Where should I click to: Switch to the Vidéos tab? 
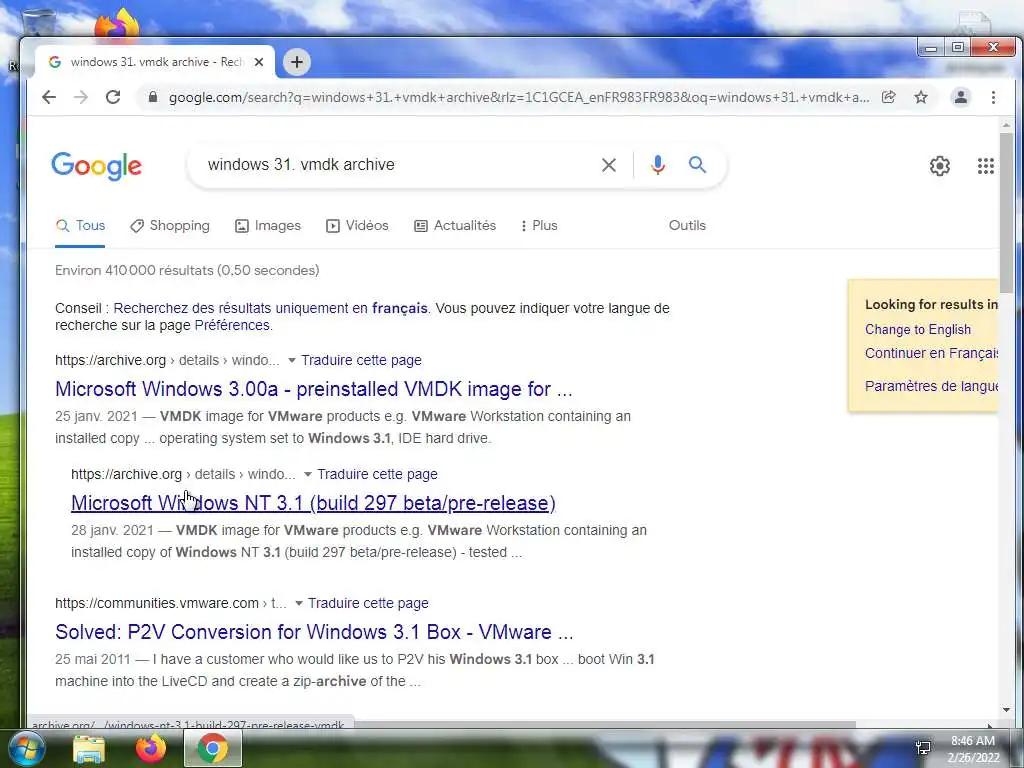357,225
